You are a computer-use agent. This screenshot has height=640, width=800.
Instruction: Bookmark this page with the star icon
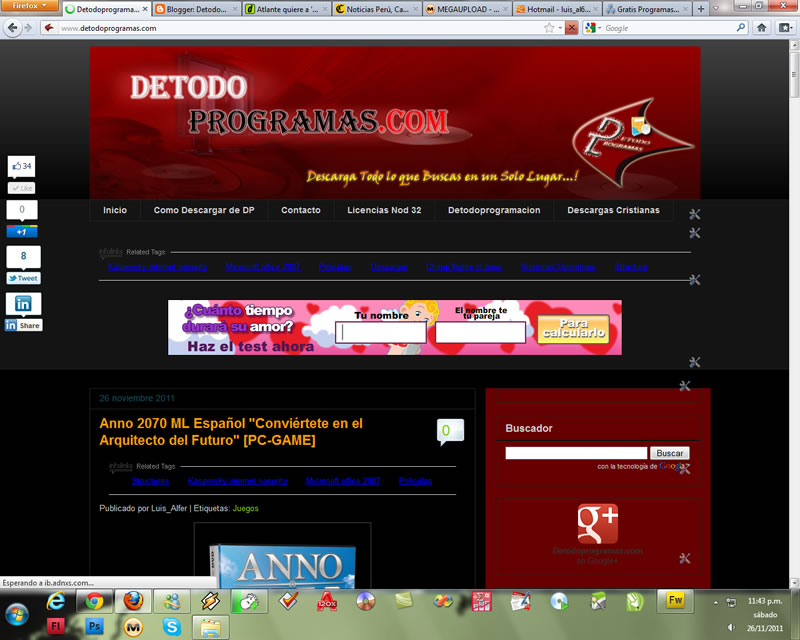549,28
